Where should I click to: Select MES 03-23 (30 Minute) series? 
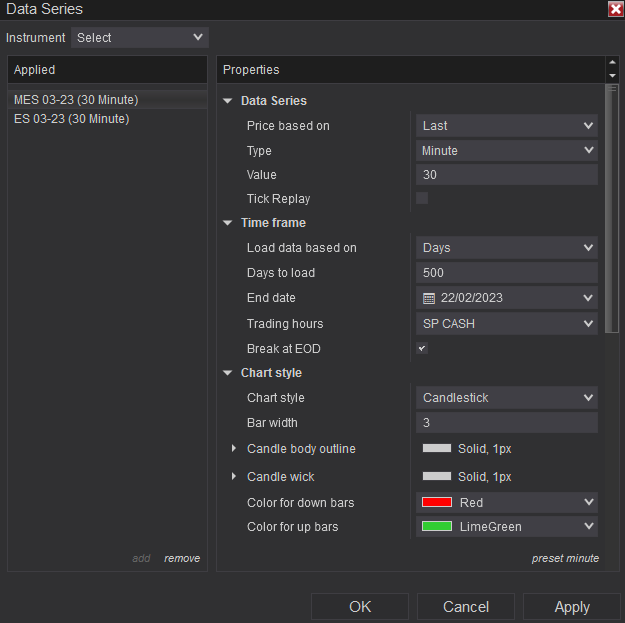[76, 100]
